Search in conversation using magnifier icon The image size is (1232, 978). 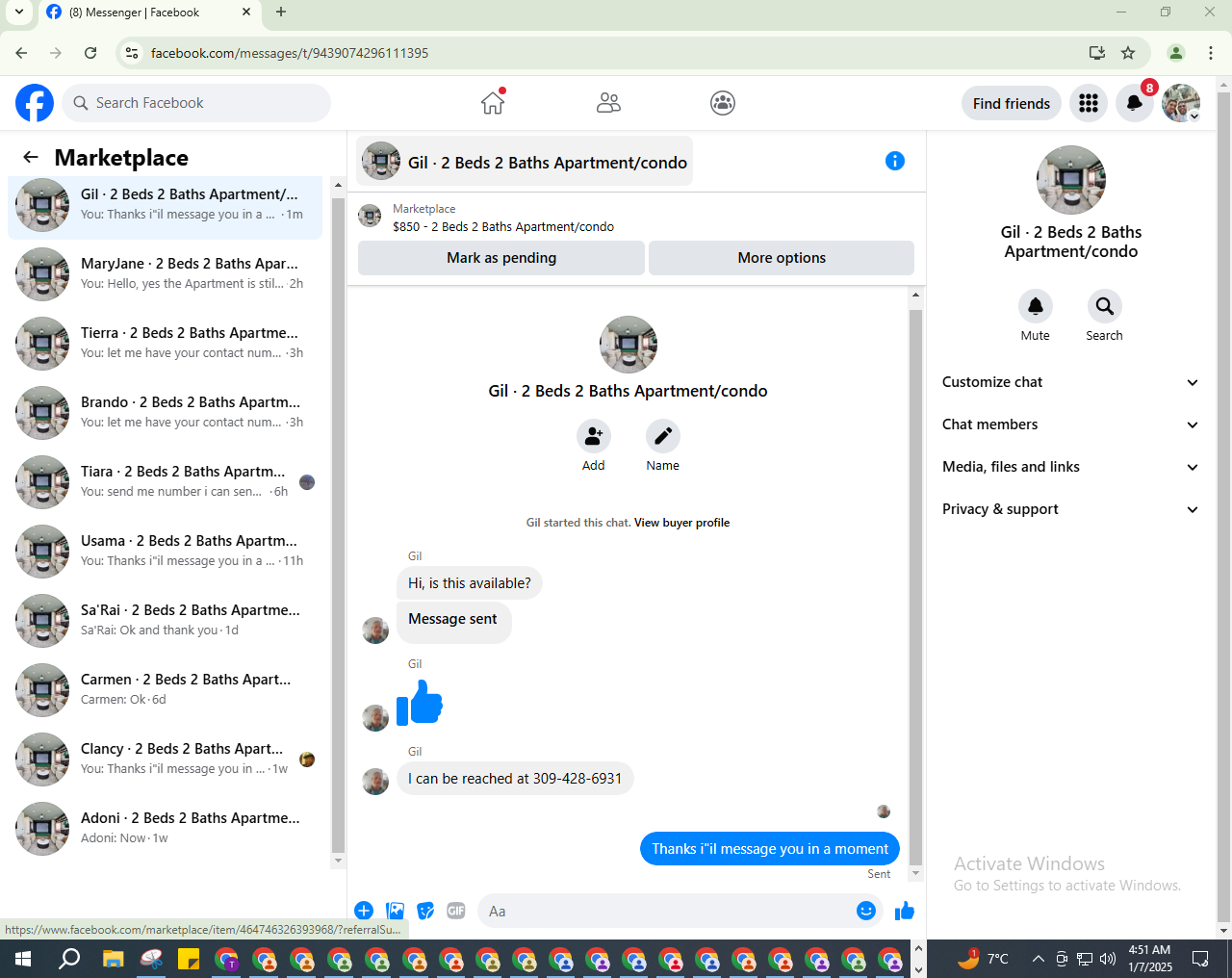[x=1105, y=306]
